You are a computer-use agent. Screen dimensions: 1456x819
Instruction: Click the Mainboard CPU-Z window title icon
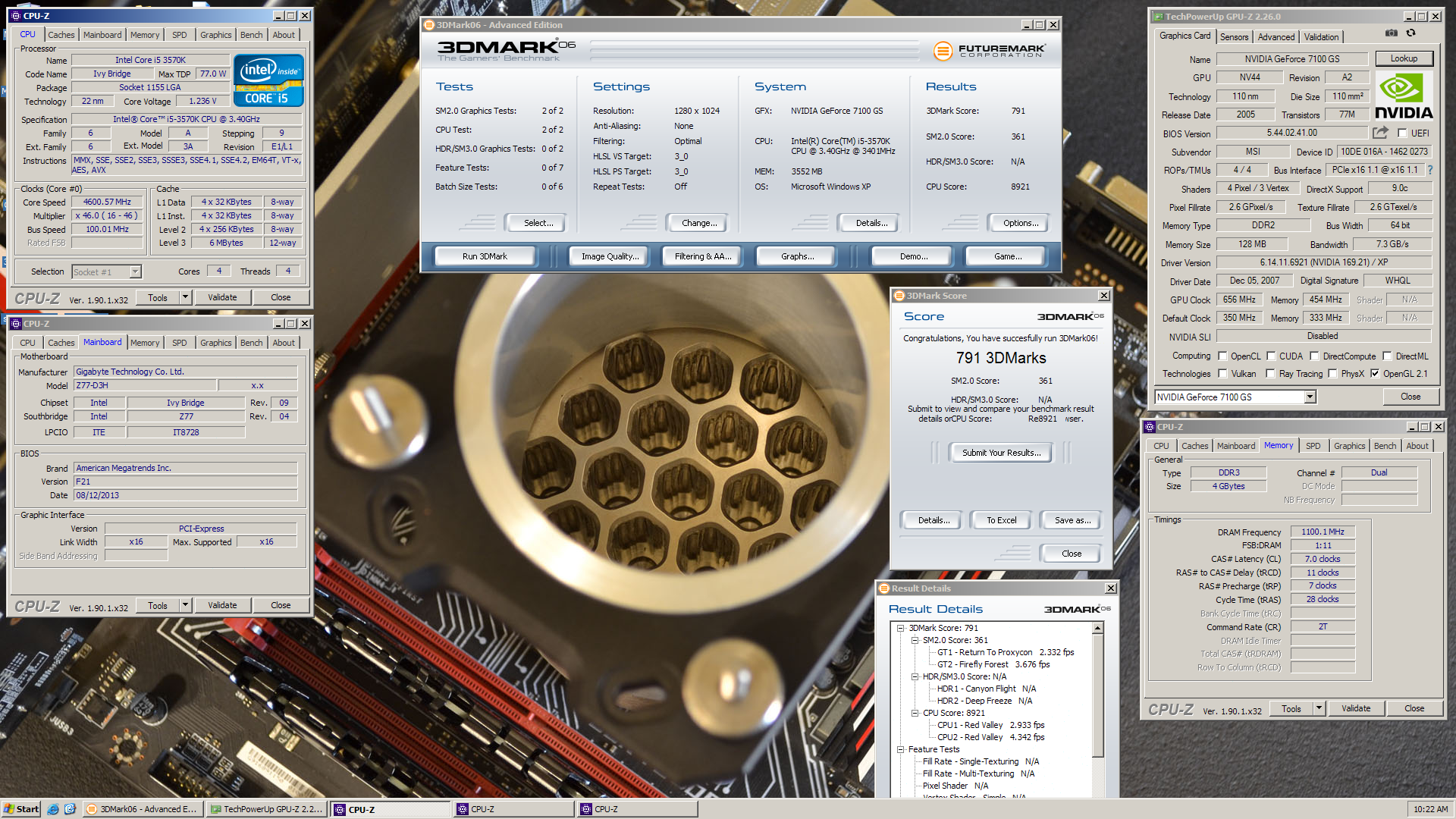[16, 323]
